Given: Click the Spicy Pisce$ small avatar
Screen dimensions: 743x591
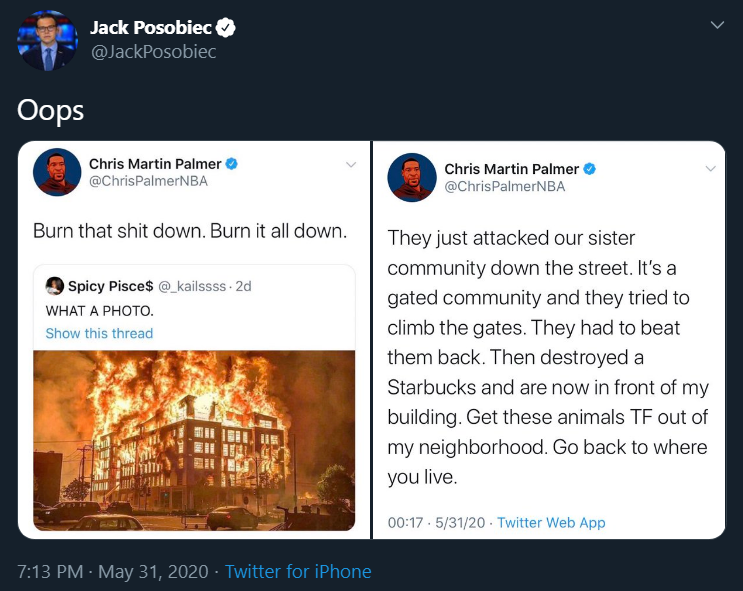Looking at the screenshot, I should tap(55, 286).
